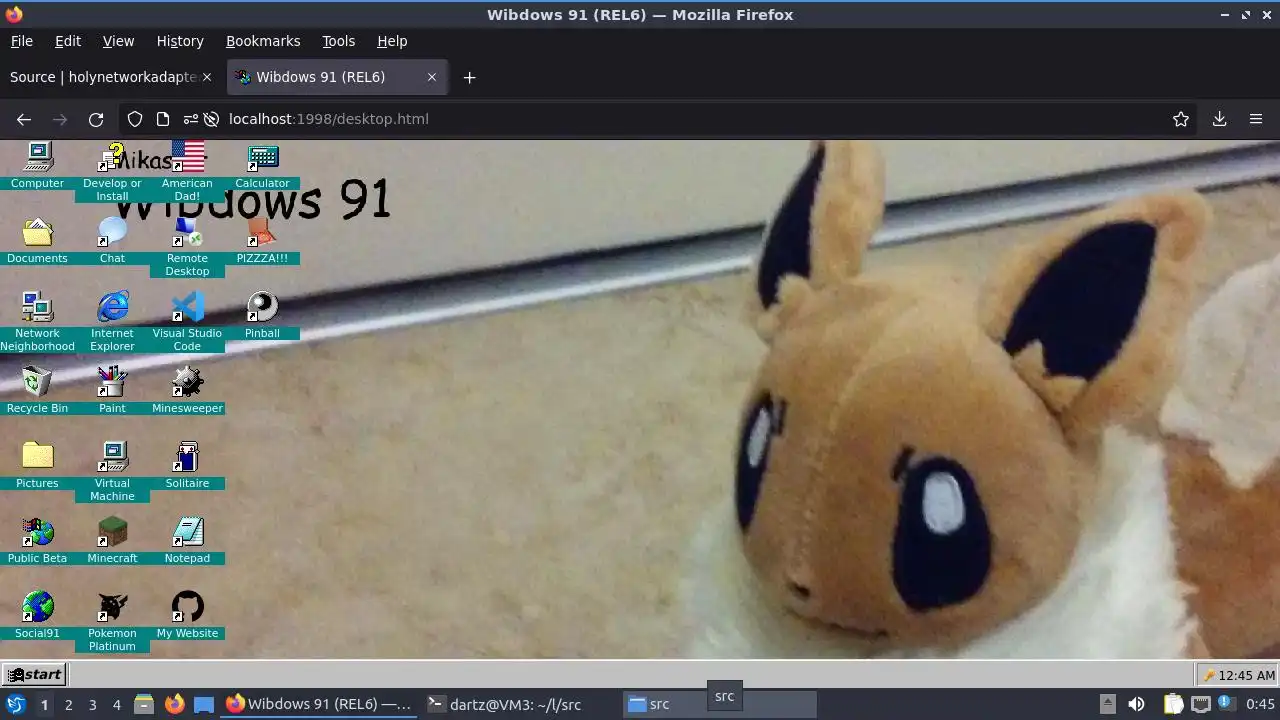Open a new Firefox tab
The width and height of the screenshot is (1280, 720).
coord(469,77)
